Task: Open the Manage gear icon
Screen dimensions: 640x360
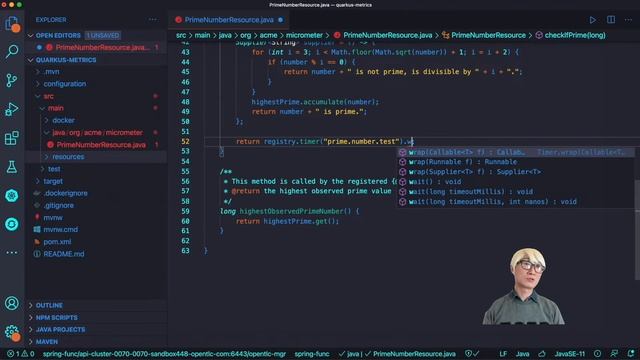Action: pyautogui.click(x=12, y=332)
